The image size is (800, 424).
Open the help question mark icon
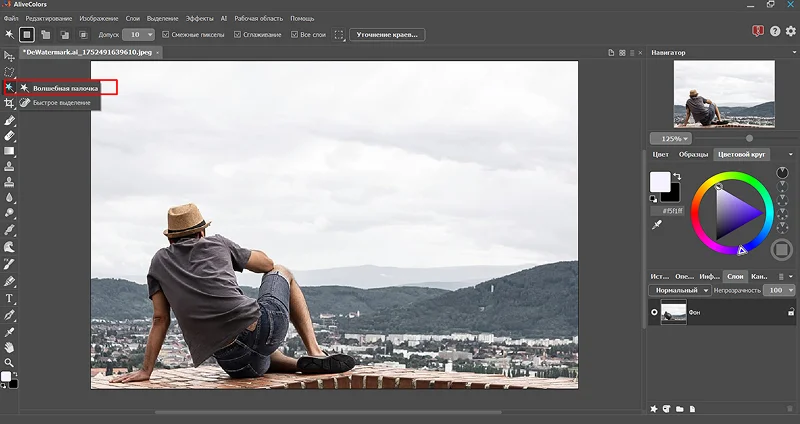[x=775, y=31]
